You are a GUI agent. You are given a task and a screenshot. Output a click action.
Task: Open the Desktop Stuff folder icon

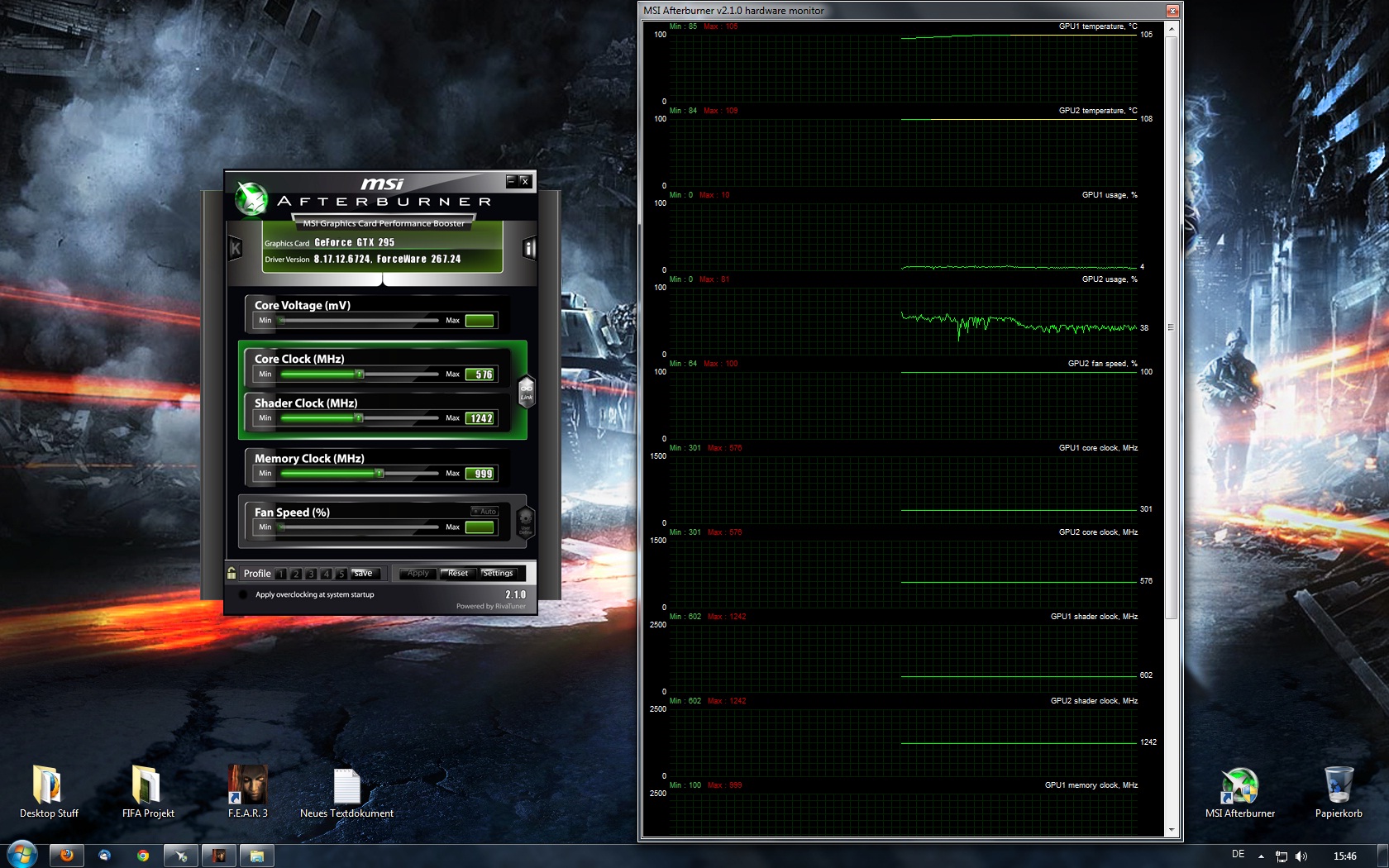click(49, 792)
